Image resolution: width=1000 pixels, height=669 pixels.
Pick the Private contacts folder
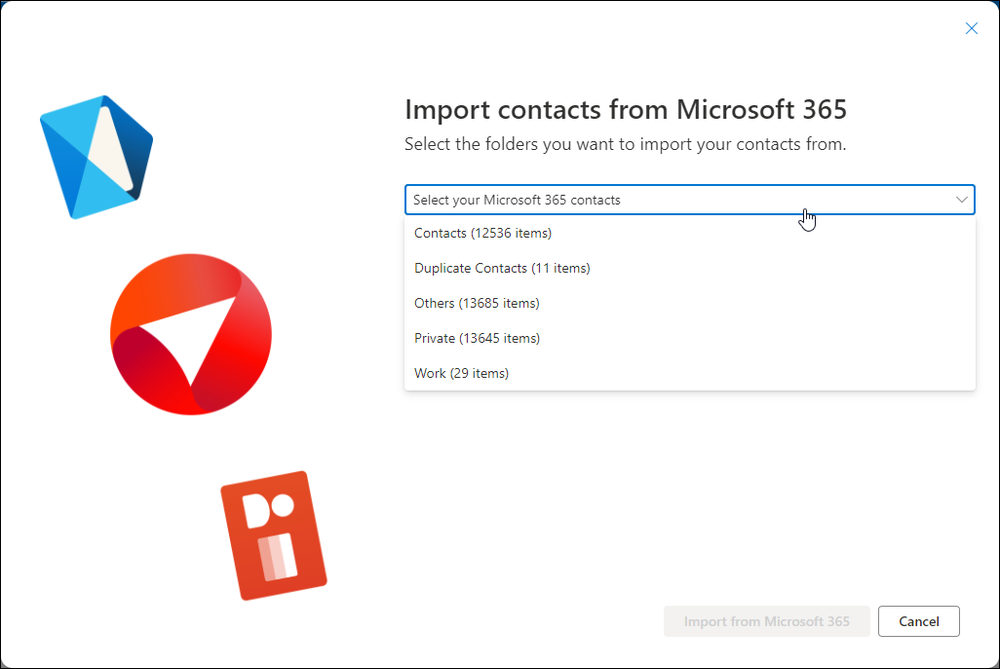pyautogui.click(x=477, y=338)
